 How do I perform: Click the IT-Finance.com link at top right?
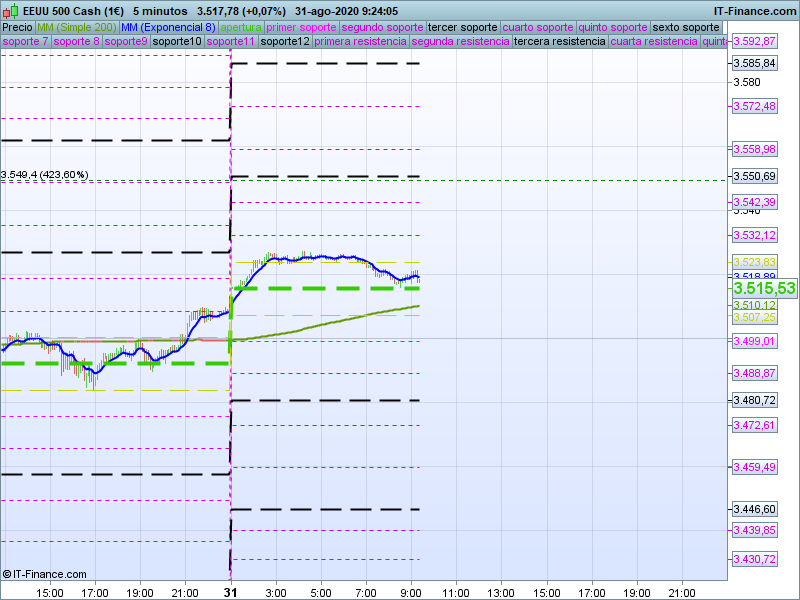pyautogui.click(x=755, y=11)
